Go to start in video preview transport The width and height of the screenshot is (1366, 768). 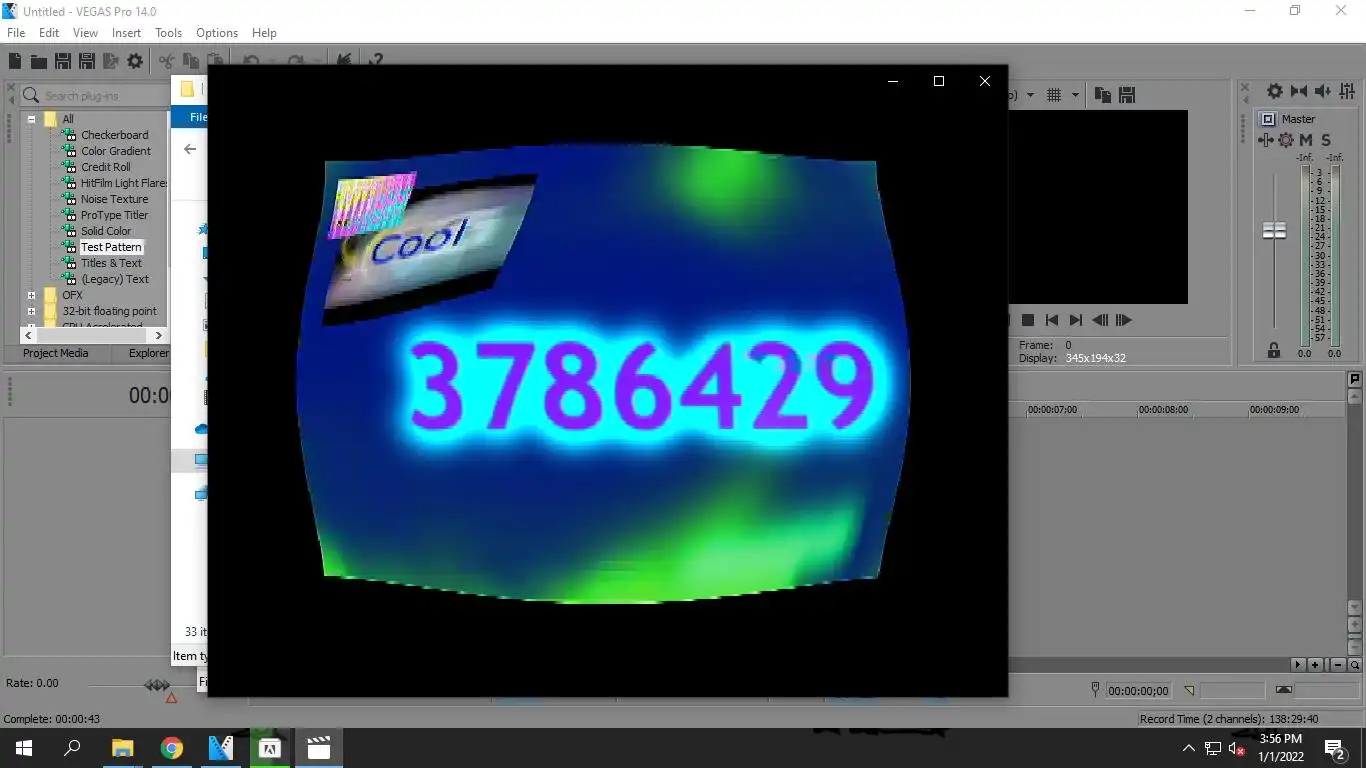(1052, 320)
